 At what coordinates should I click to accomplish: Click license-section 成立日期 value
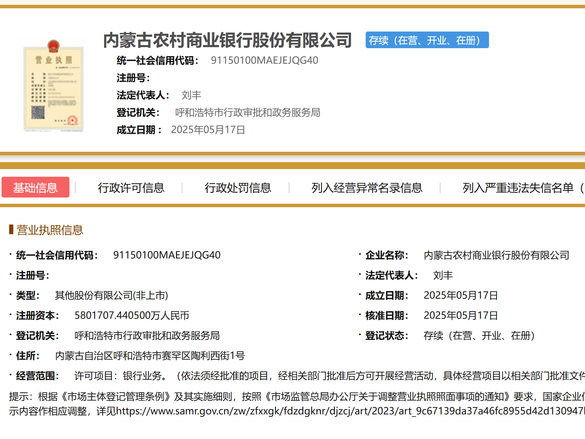click(461, 295)
